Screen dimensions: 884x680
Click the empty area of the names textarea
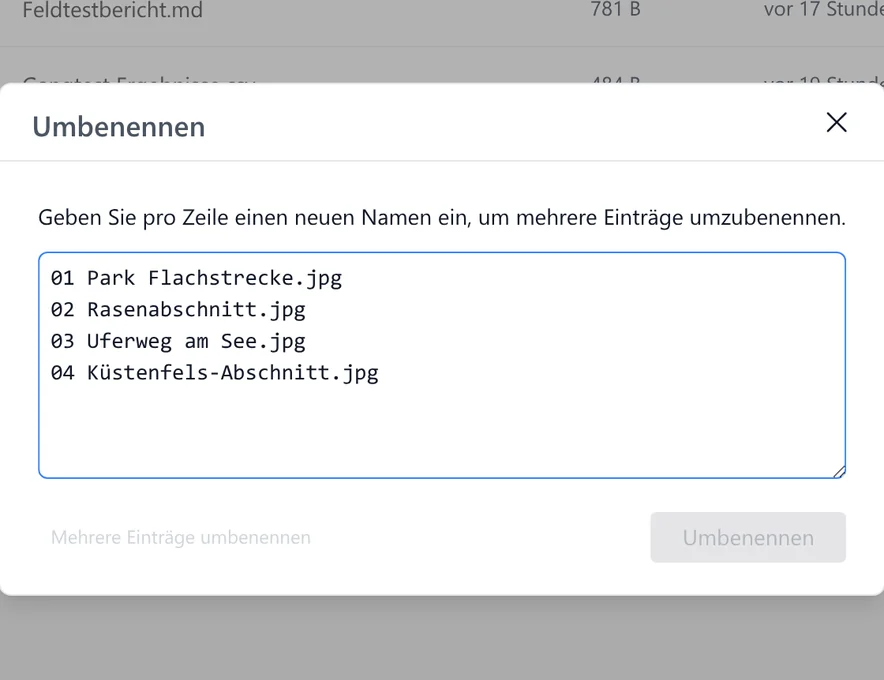point(442,431)
